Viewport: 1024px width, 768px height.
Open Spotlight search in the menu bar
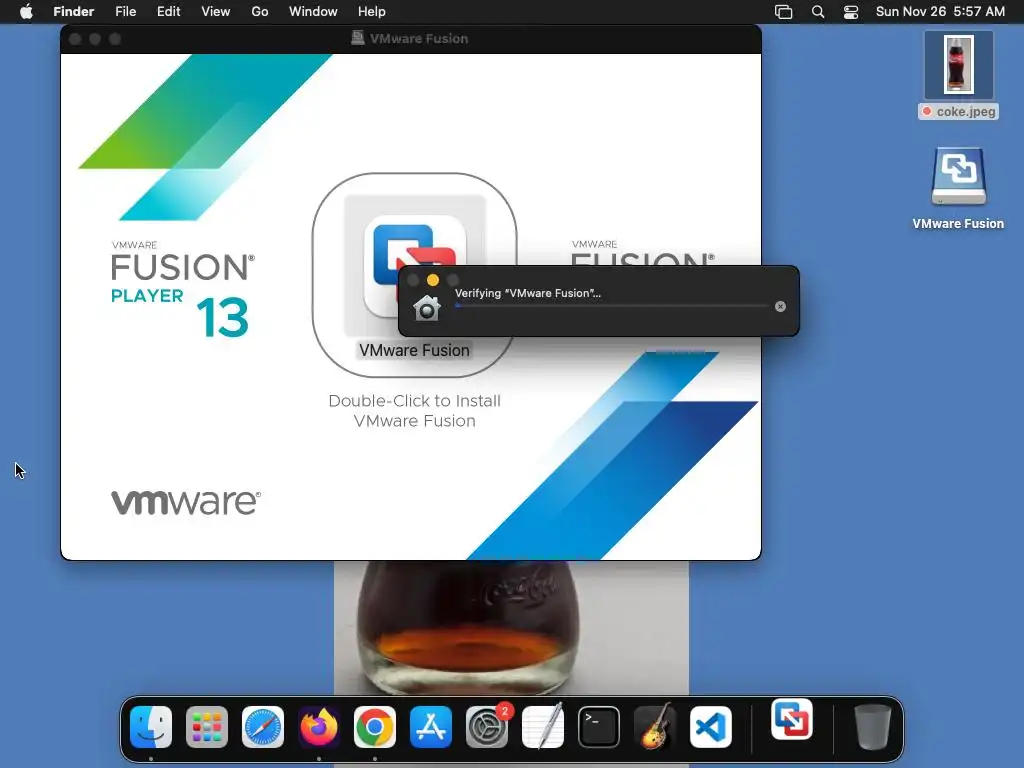(x=818, y=12)
